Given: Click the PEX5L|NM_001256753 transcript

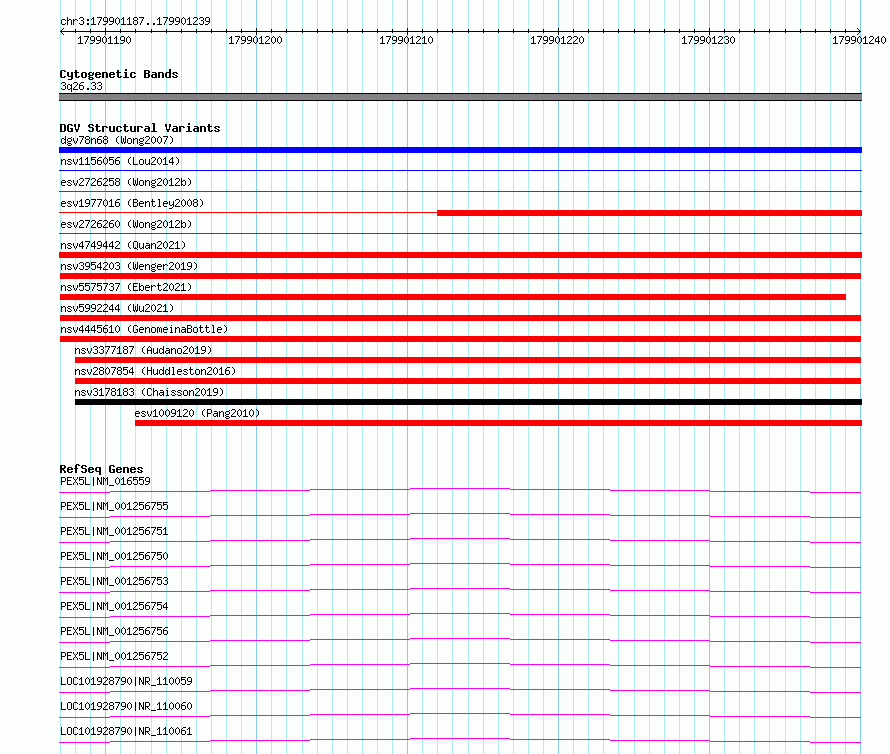Looking at the screenshot, I should pyautogui.click(x=114, y=581).
